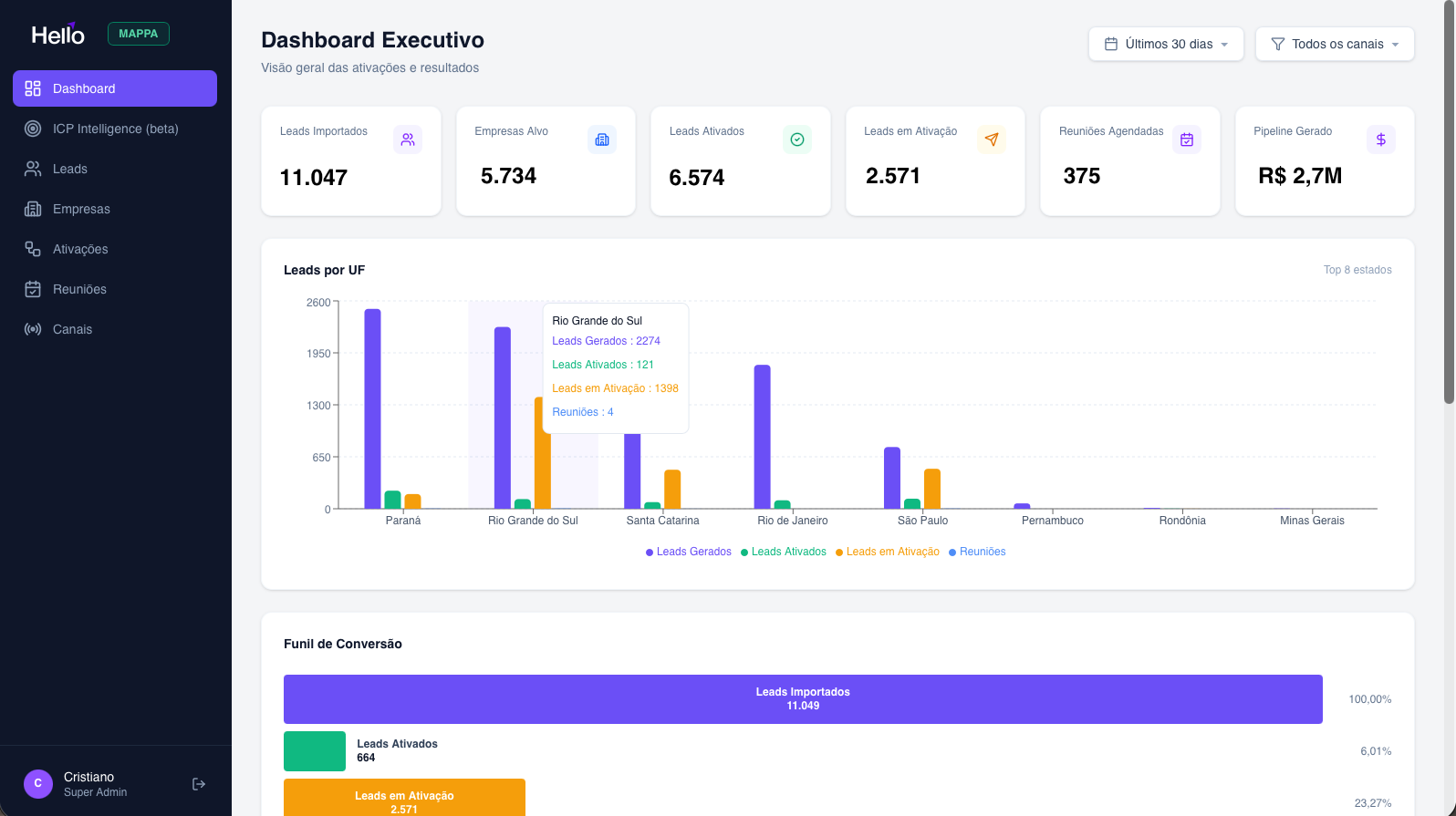Click the Leads people icon in sidebar
Viewport: 1456px width, 816px height.
(x=33, y=169)
